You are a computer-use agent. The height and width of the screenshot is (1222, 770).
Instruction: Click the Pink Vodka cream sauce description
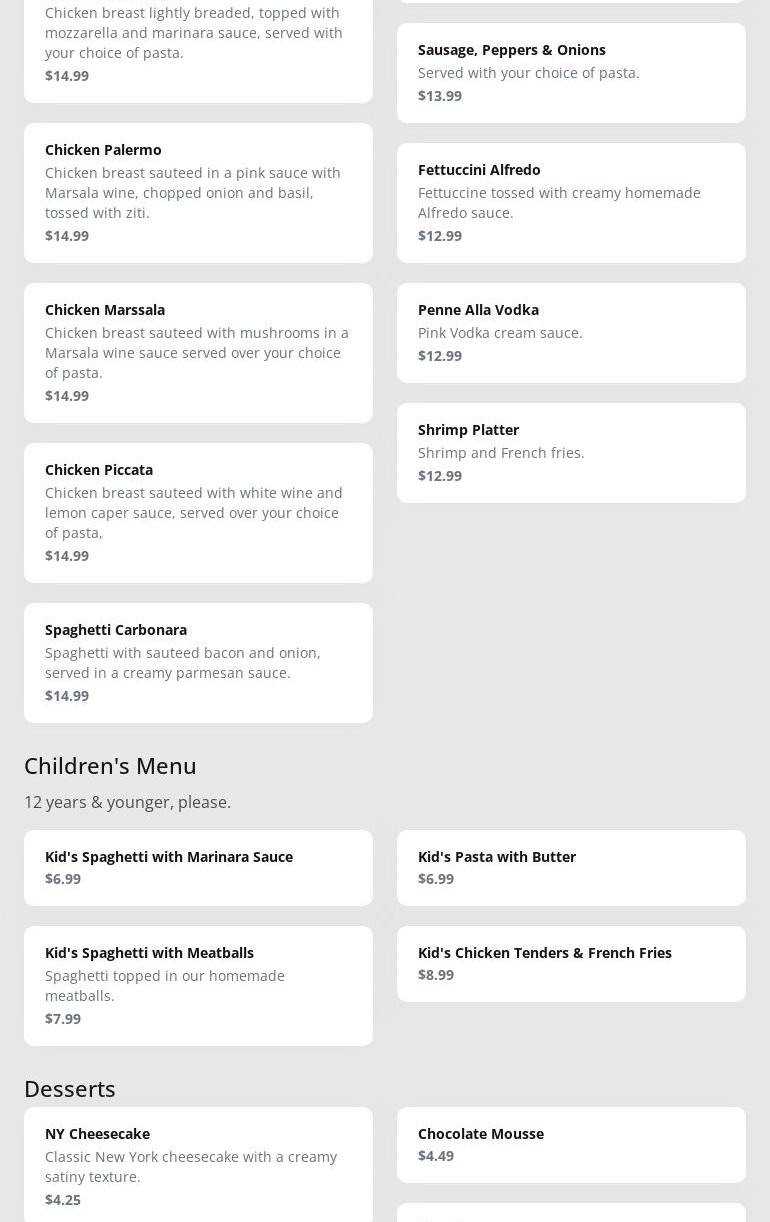[500, 332]
